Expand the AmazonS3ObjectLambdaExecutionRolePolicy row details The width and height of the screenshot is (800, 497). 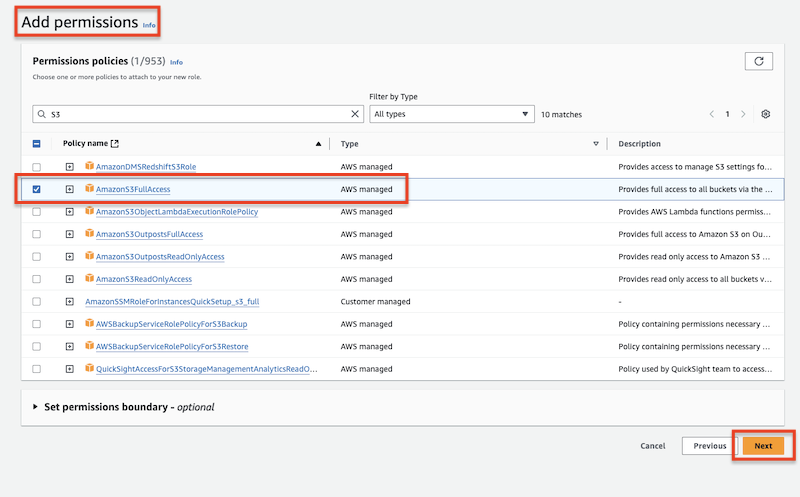[70, 212]
